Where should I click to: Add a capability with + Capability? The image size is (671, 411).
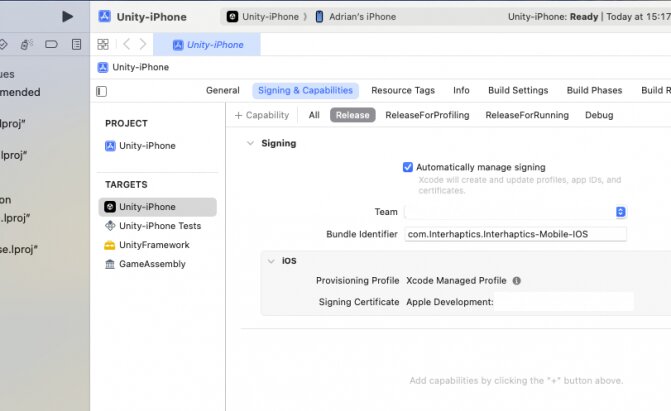(x=262, y=115)
